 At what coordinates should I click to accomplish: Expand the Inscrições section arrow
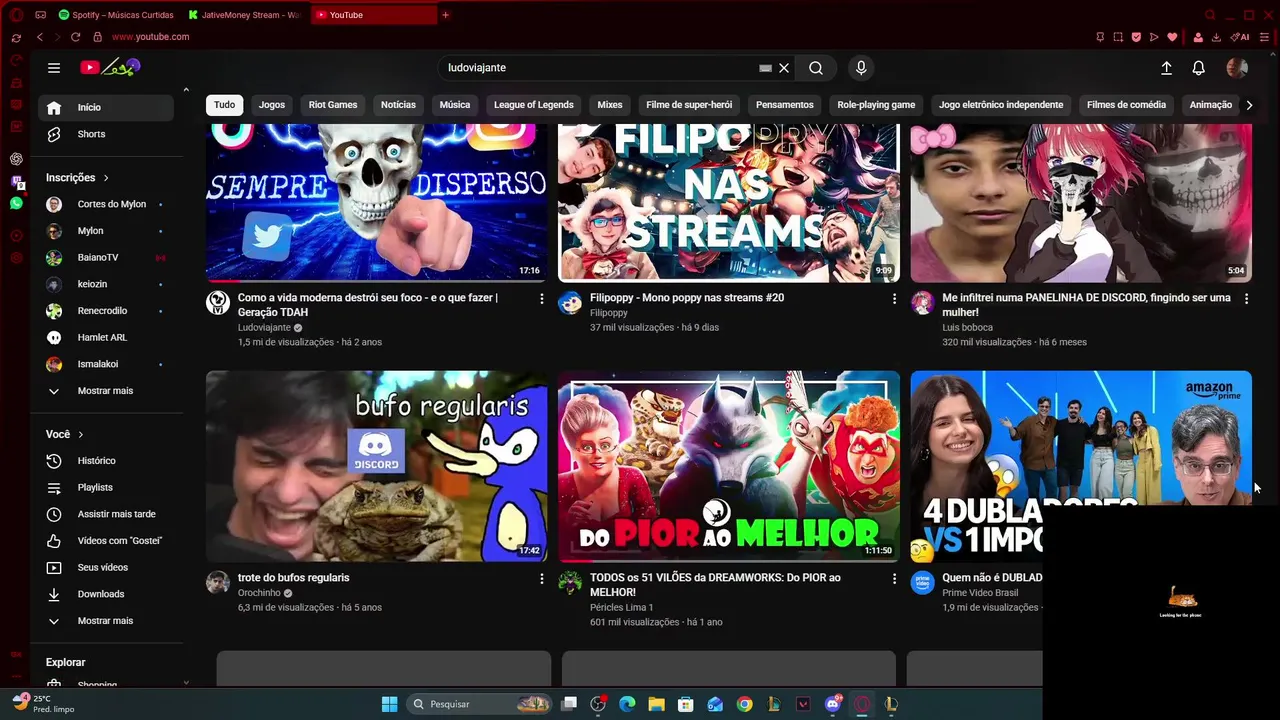tap(105, 178)
